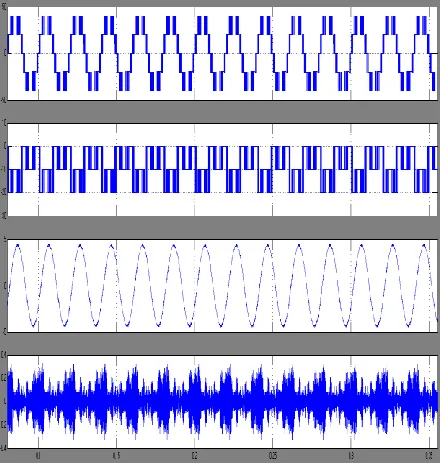Click the x-axis tick label 0.2
The width and height of the screenshot is (440, 466).
[x=194, y=456]
